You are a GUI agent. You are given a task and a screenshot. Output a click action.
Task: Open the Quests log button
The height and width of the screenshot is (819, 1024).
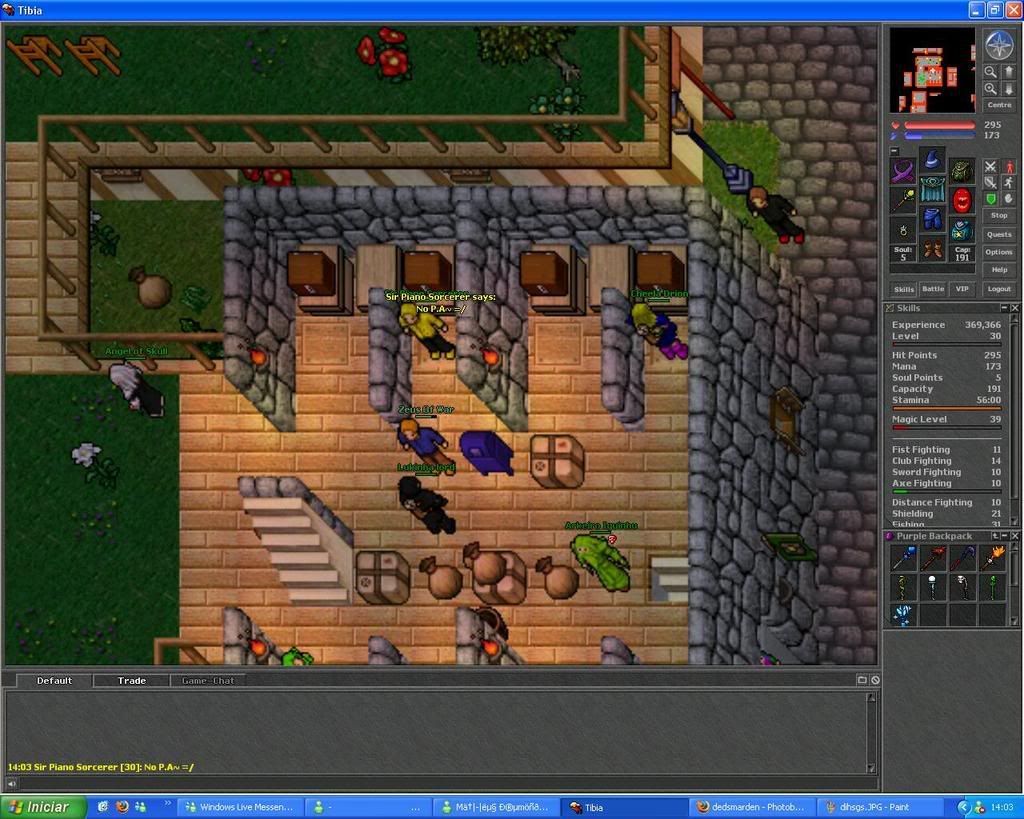pos(998,234)
